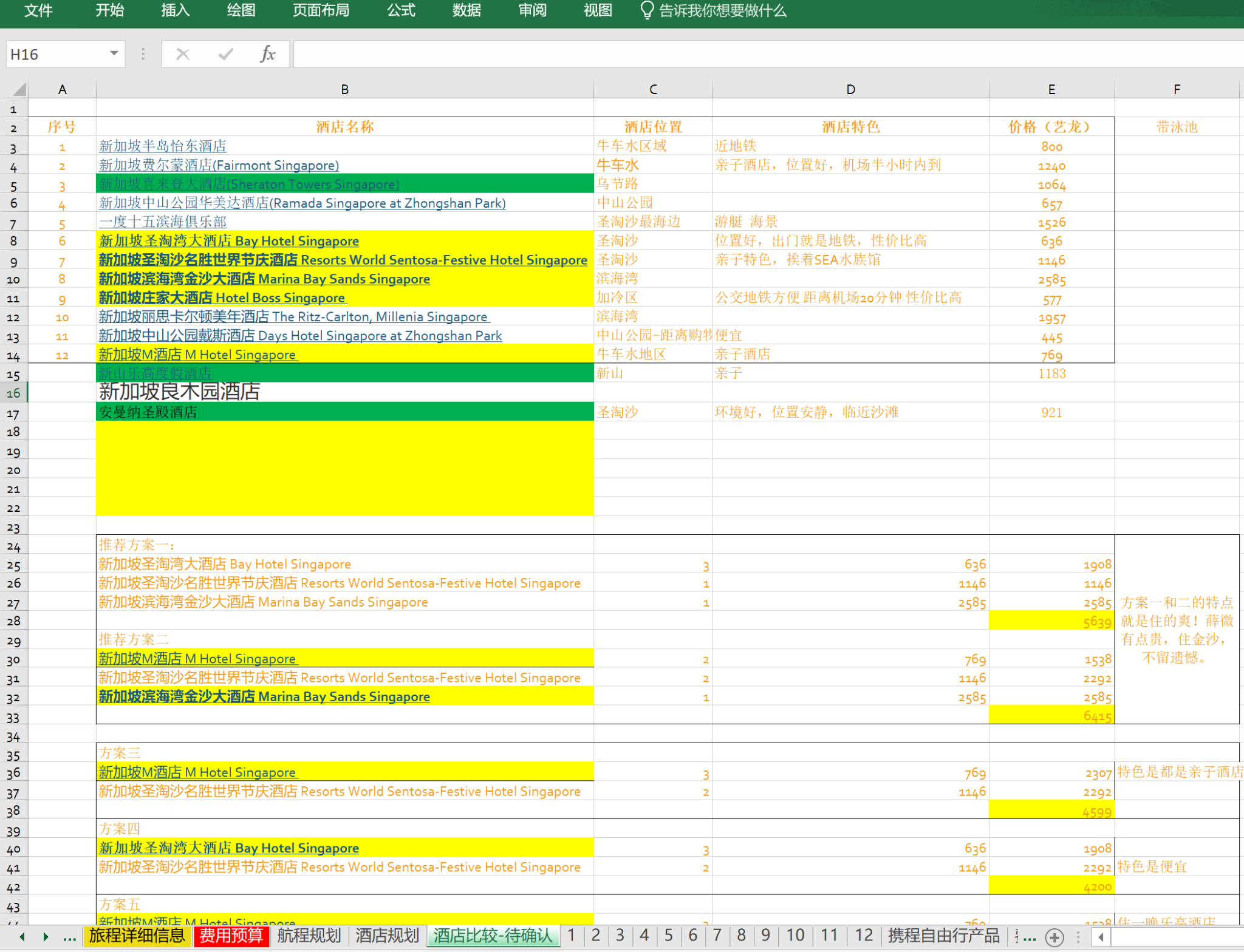Click yellow total cell 6415
1244x952 pixels.
tap(1051, 715)
